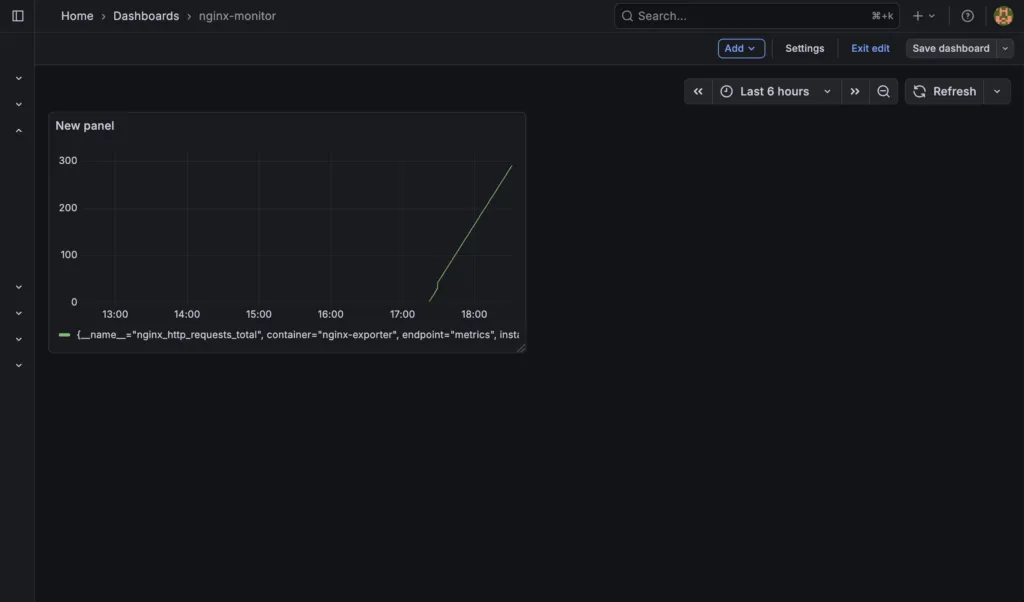Expand the second sidebar section chevron
This screenshot has width=1024, height=602.
[x=19, y=104]
